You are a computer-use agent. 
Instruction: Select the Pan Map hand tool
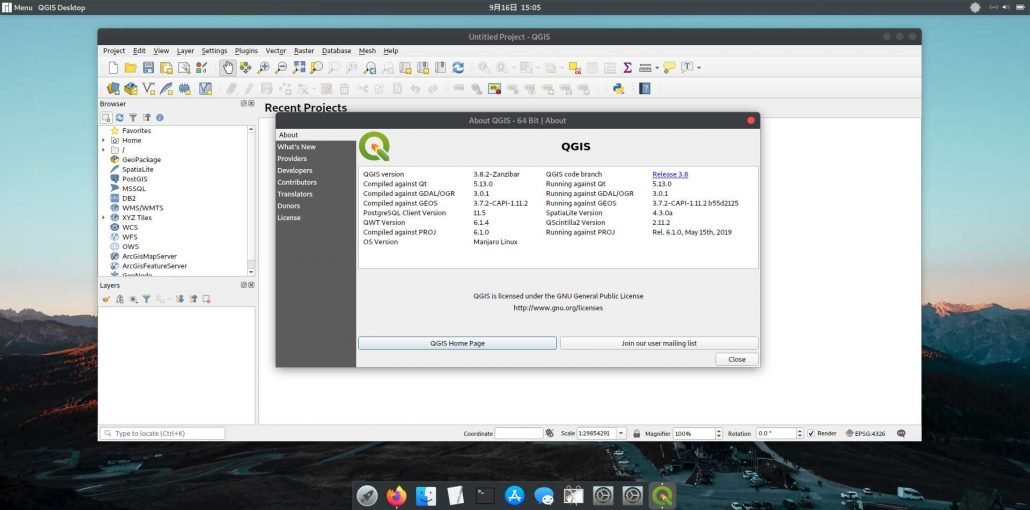pyautogui.click(x=228, y=68)
